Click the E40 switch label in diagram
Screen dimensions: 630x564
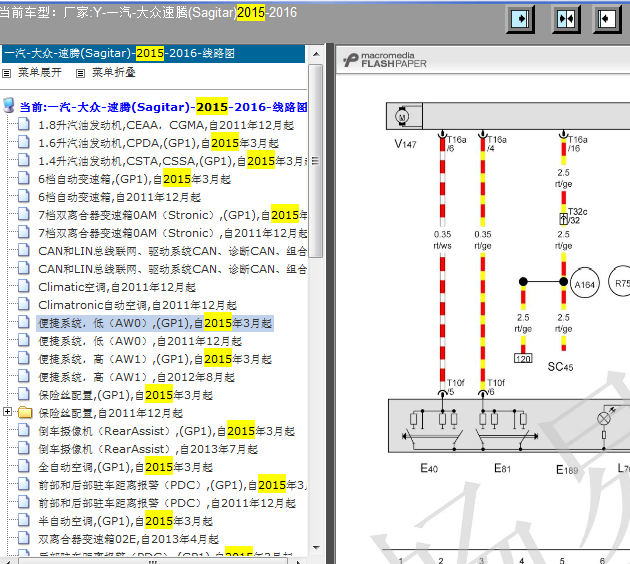[429, 468]
